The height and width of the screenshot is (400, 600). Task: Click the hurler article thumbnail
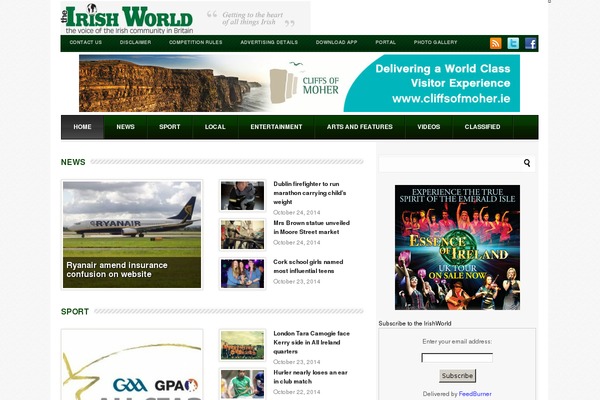[242, 384]
